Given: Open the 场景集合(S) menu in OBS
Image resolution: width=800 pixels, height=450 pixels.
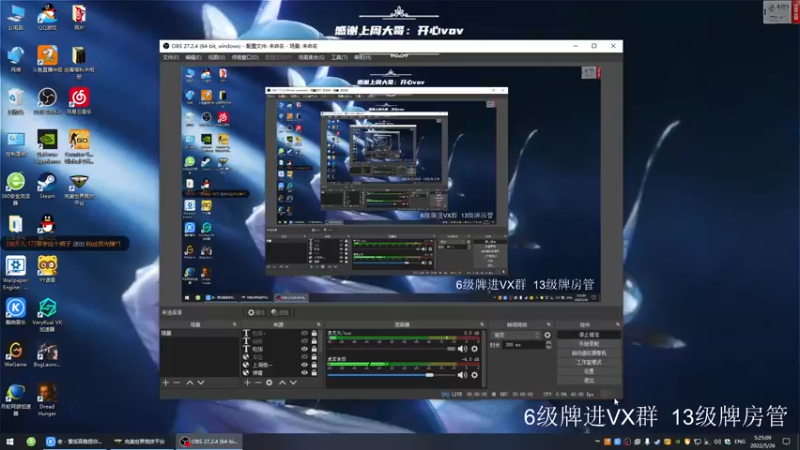Looking at the screenshot, I should click(x=311, y=58).
